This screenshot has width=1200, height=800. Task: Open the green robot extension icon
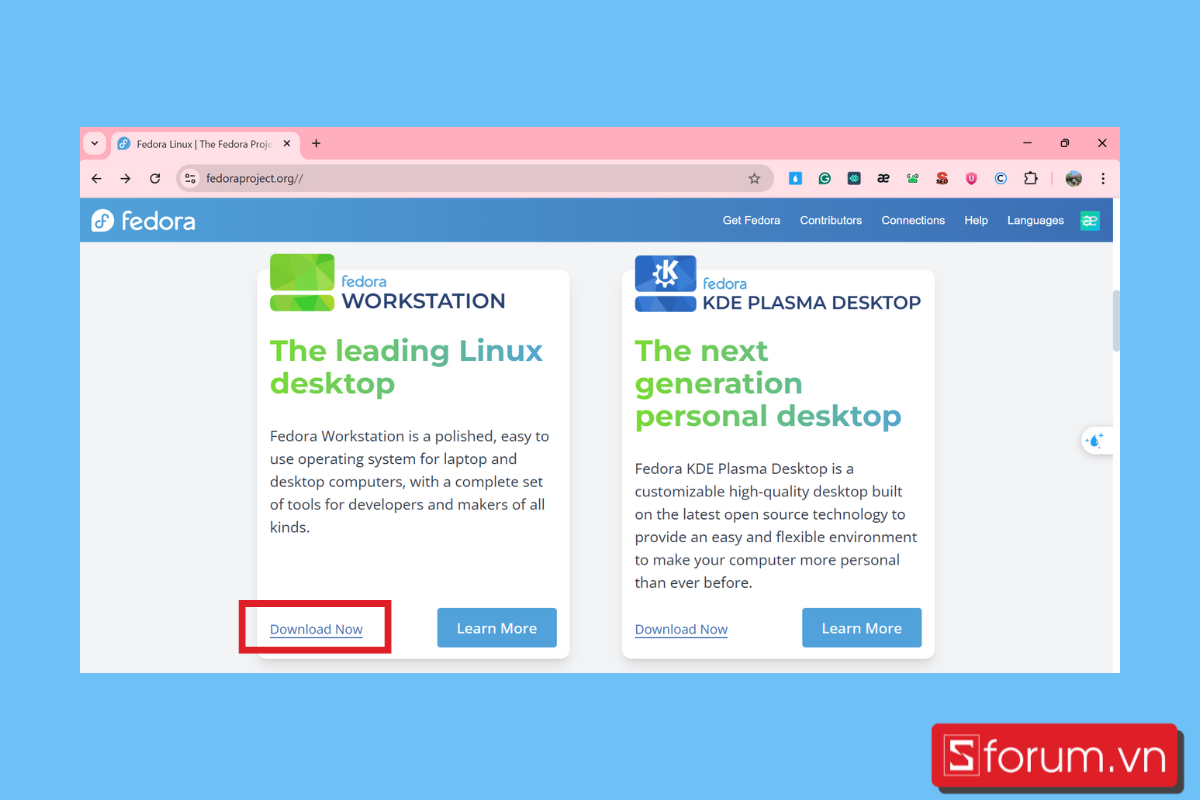click(x=913, y=179)
